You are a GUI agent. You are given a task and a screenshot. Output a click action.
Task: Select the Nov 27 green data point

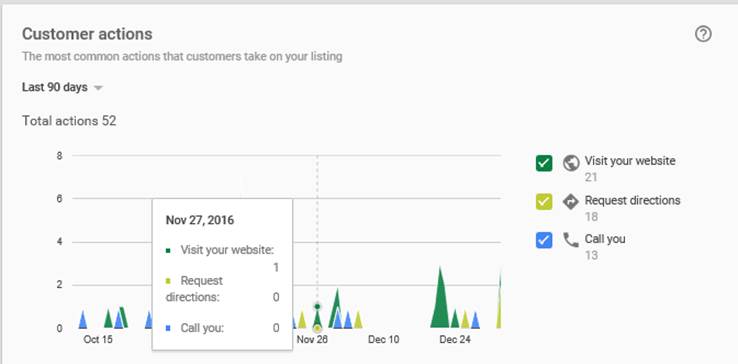(x=317, y=307)
